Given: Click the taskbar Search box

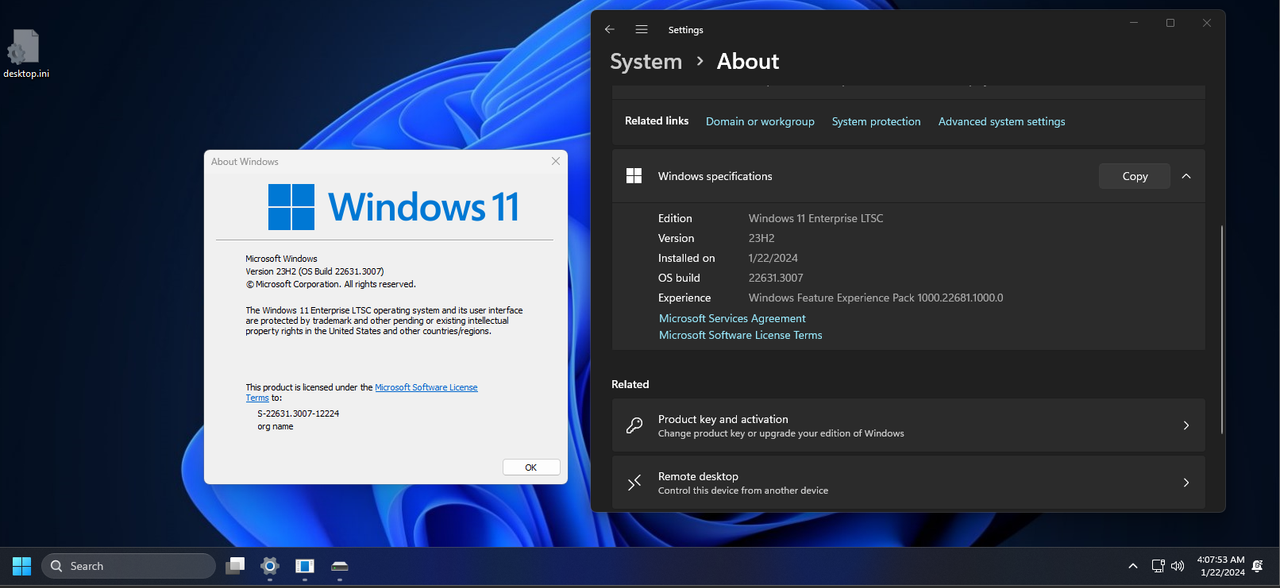Looking at the screenshot, I should 128,566.
